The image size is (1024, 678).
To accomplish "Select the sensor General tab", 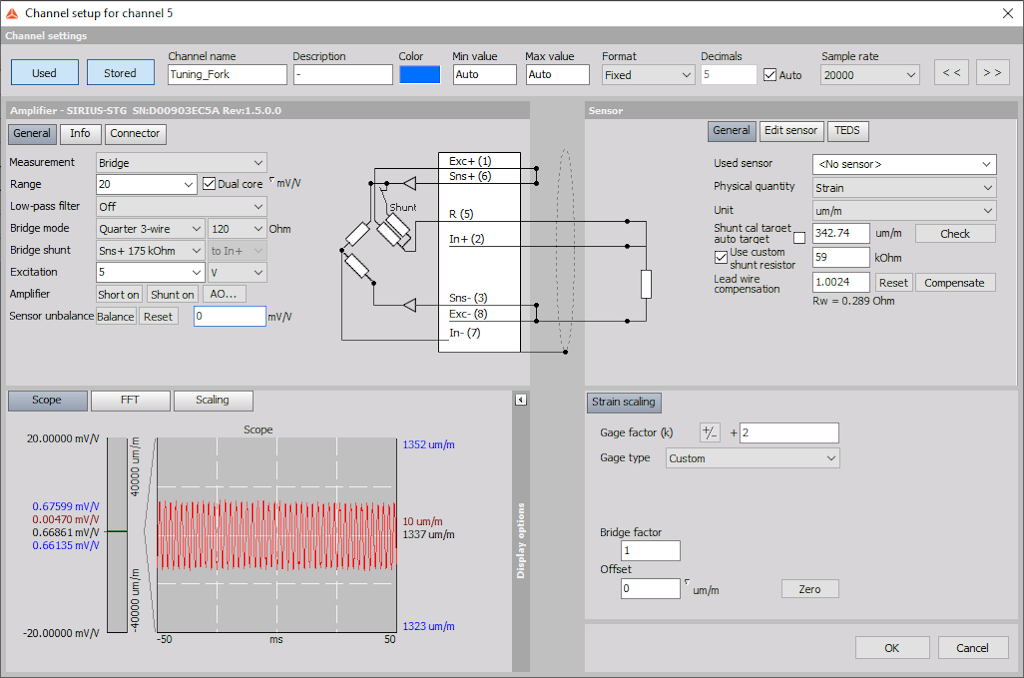I will tap(731, 131).
